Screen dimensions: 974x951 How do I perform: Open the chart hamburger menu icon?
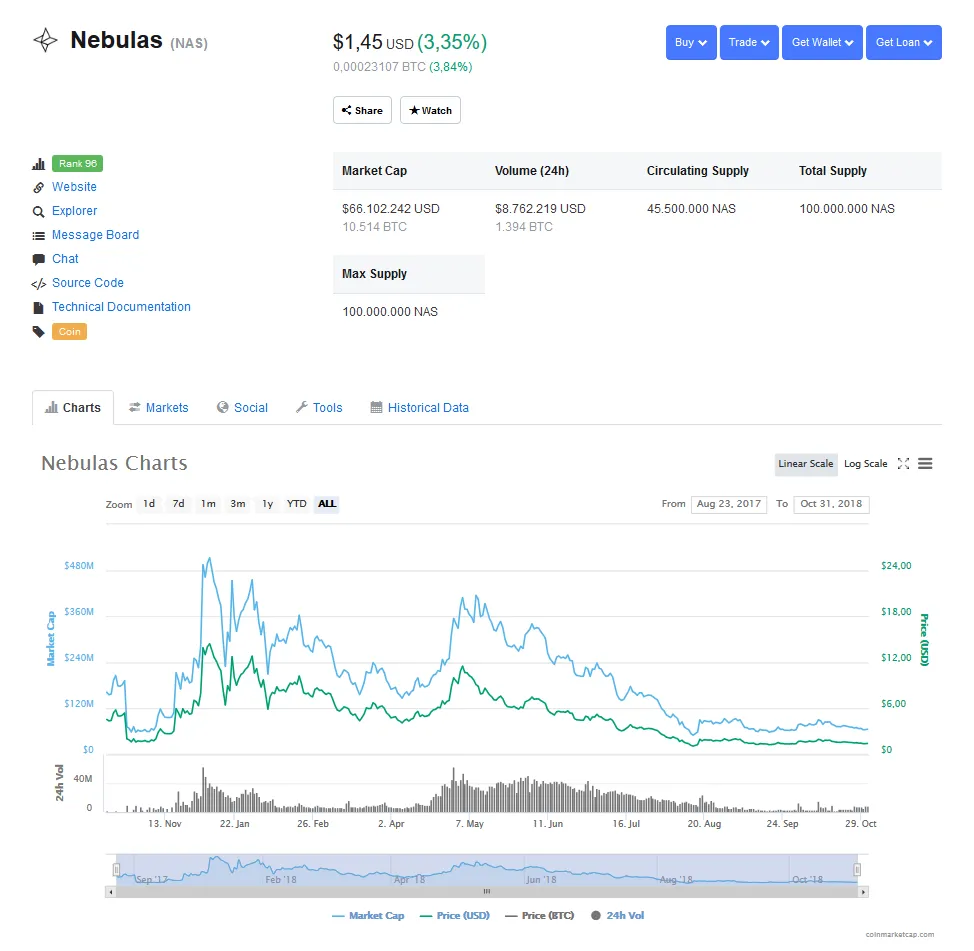[x=925, y=464]
